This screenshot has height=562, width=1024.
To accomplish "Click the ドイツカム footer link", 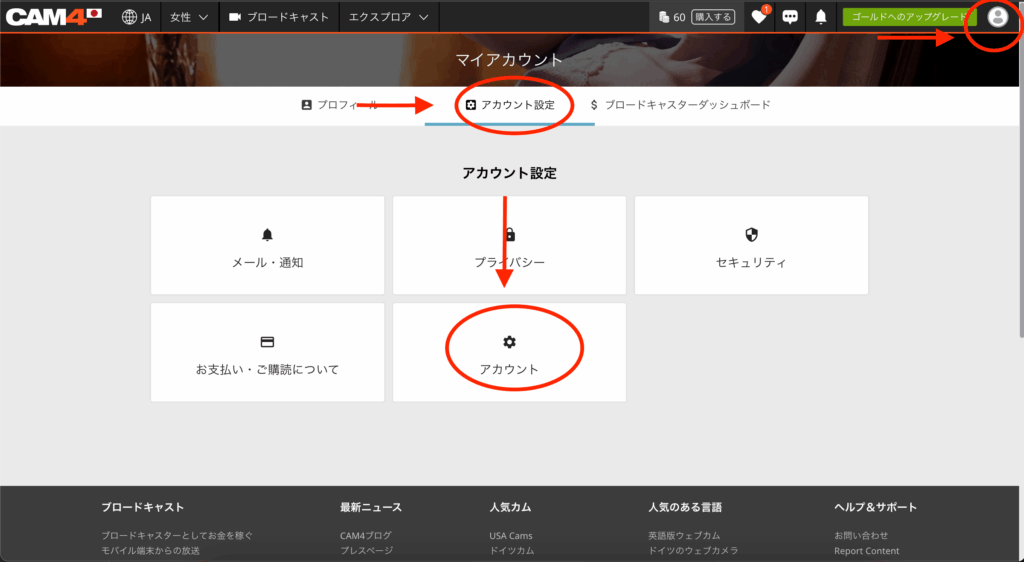I will [512, 550].
